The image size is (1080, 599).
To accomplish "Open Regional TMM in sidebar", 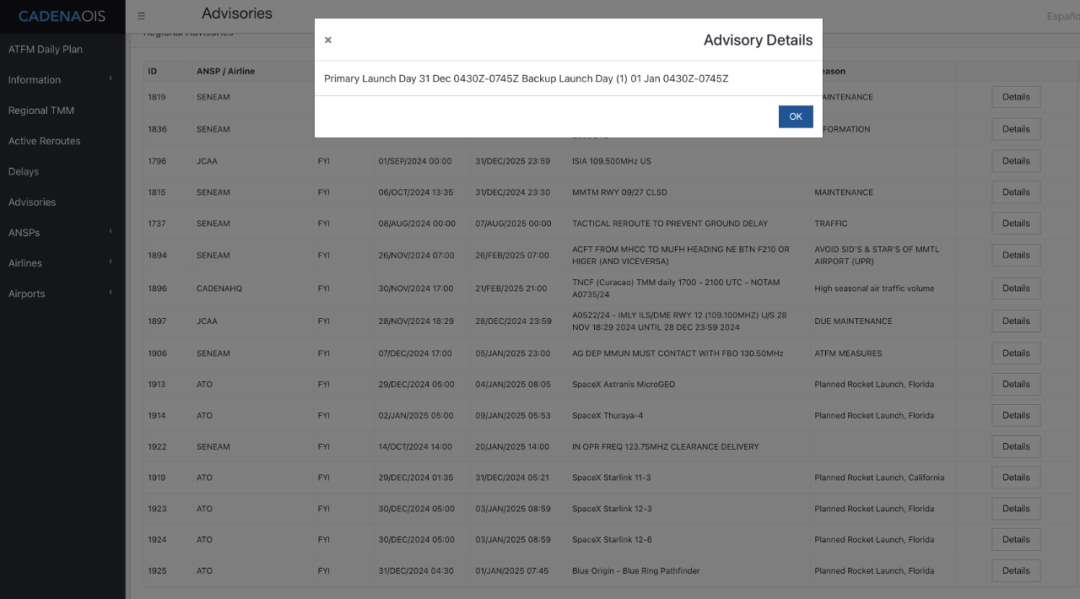I will point(41,110).
